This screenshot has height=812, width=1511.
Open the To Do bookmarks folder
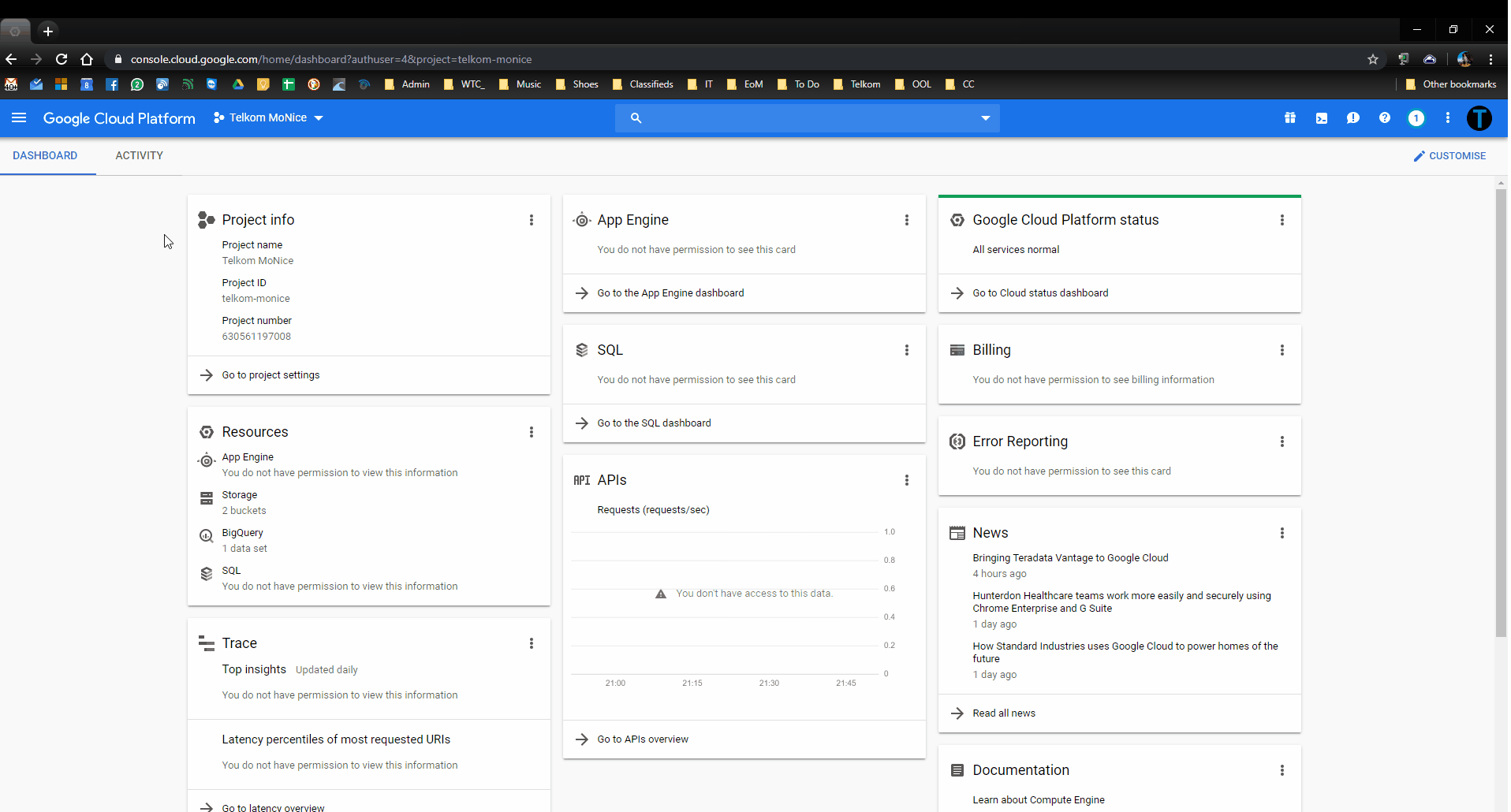798,84
